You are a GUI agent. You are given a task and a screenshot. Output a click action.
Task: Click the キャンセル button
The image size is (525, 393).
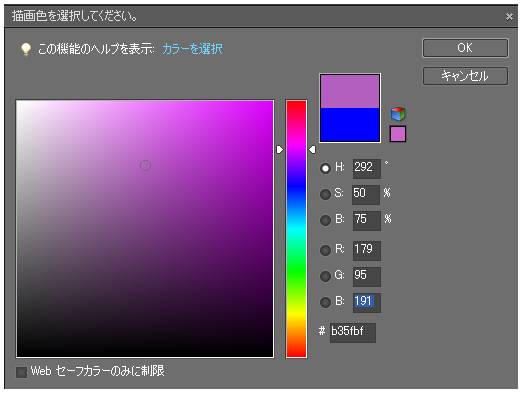pos(465,76)
